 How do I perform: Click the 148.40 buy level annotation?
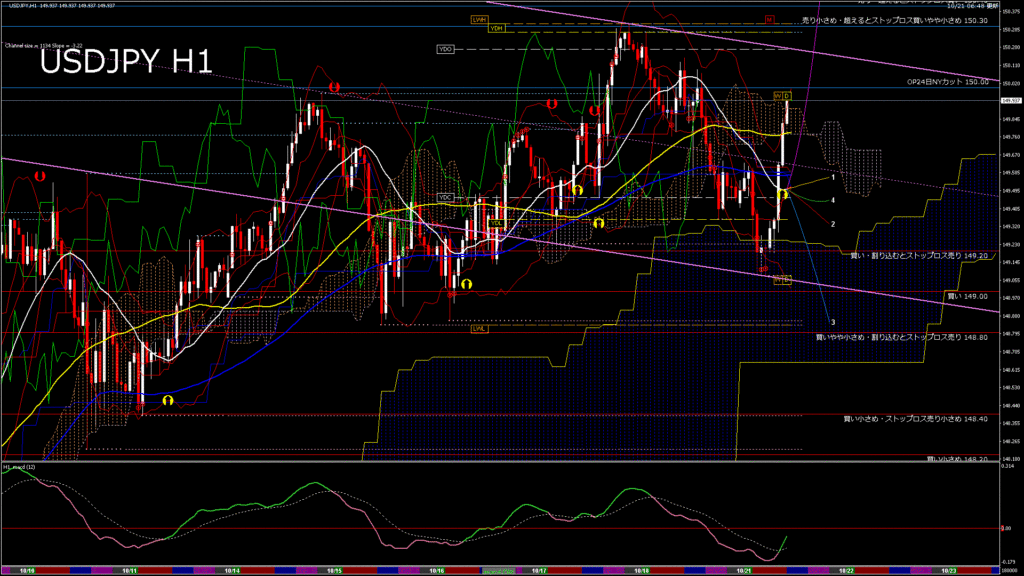point(915,419)
